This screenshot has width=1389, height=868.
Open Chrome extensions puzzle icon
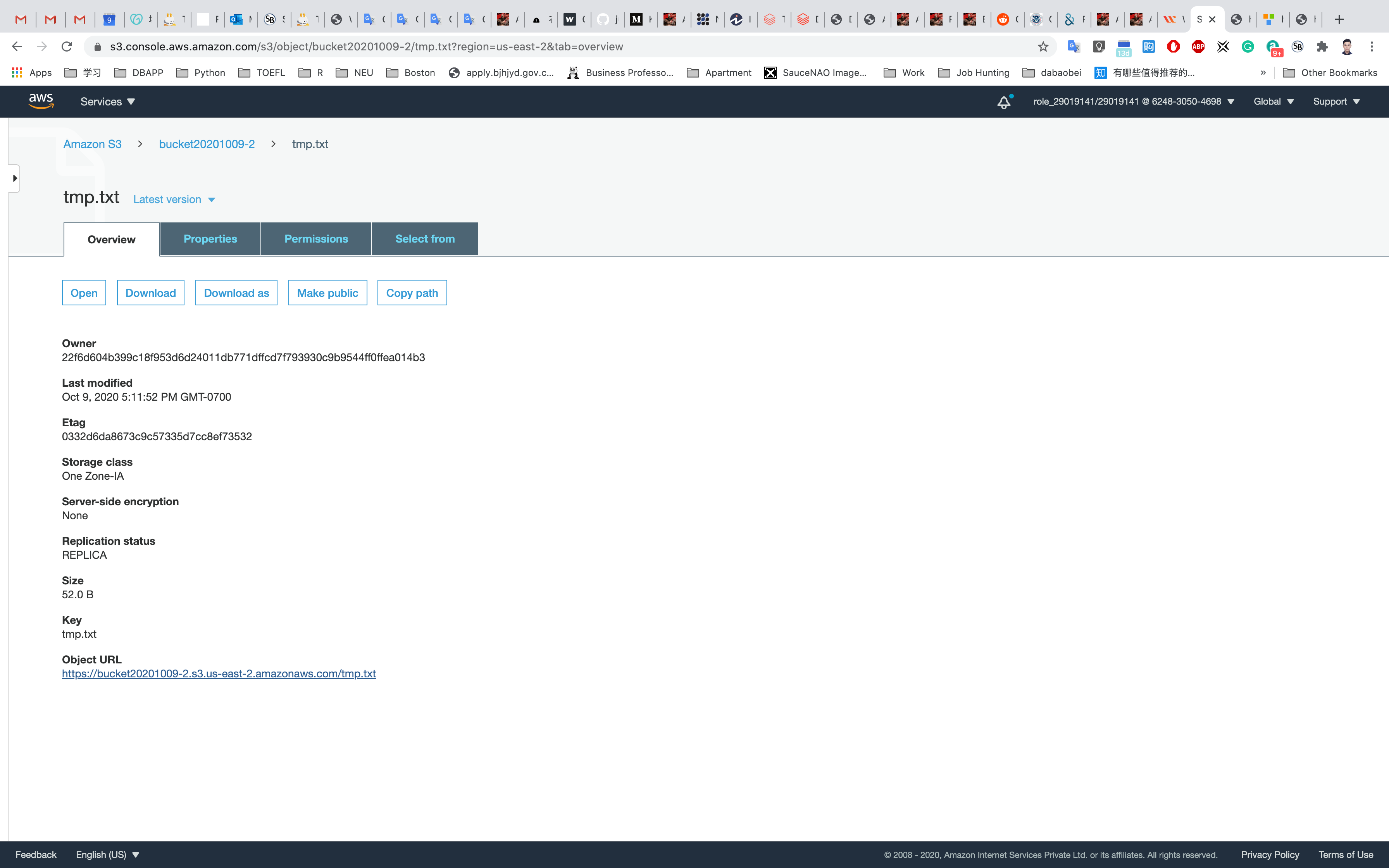click(1322, 46)
